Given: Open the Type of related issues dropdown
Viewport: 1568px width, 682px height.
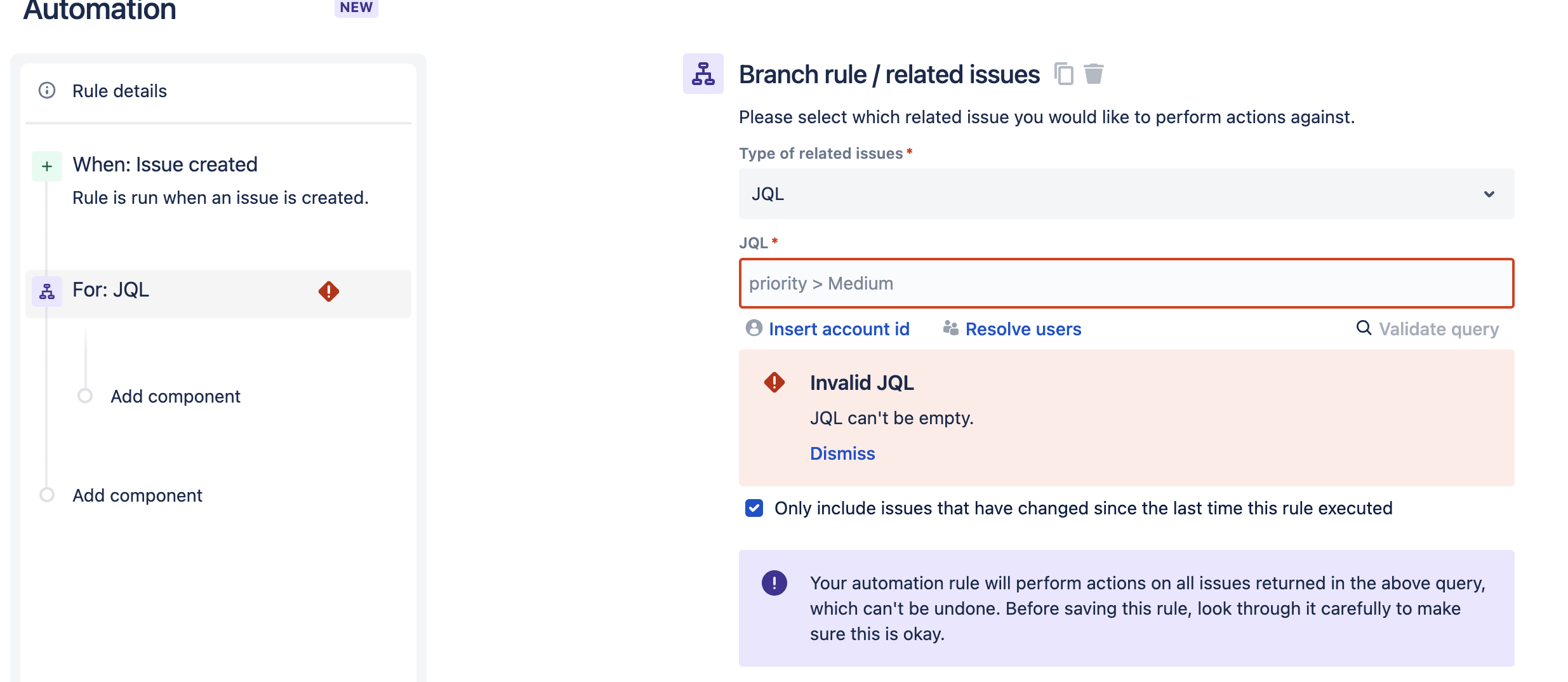Looking at the screenshot, I should 1126,194.
